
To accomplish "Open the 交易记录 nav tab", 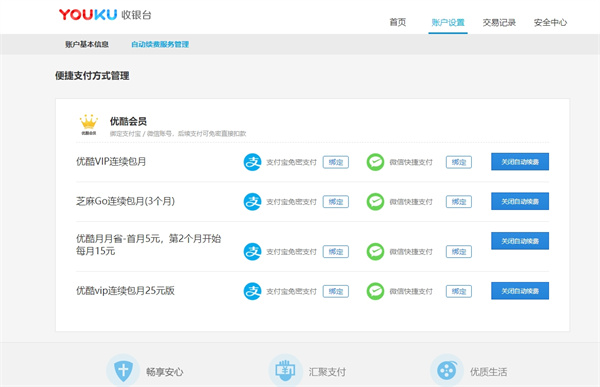I will click(x=499, y=22).
